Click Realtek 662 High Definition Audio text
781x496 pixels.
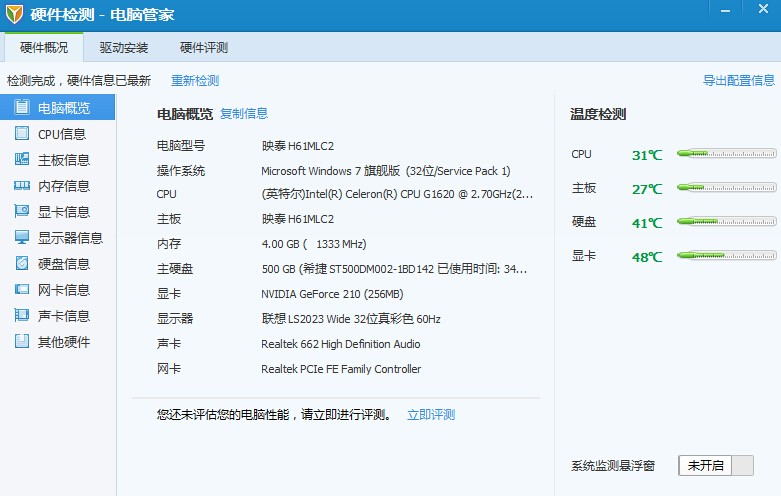[341, 344]
